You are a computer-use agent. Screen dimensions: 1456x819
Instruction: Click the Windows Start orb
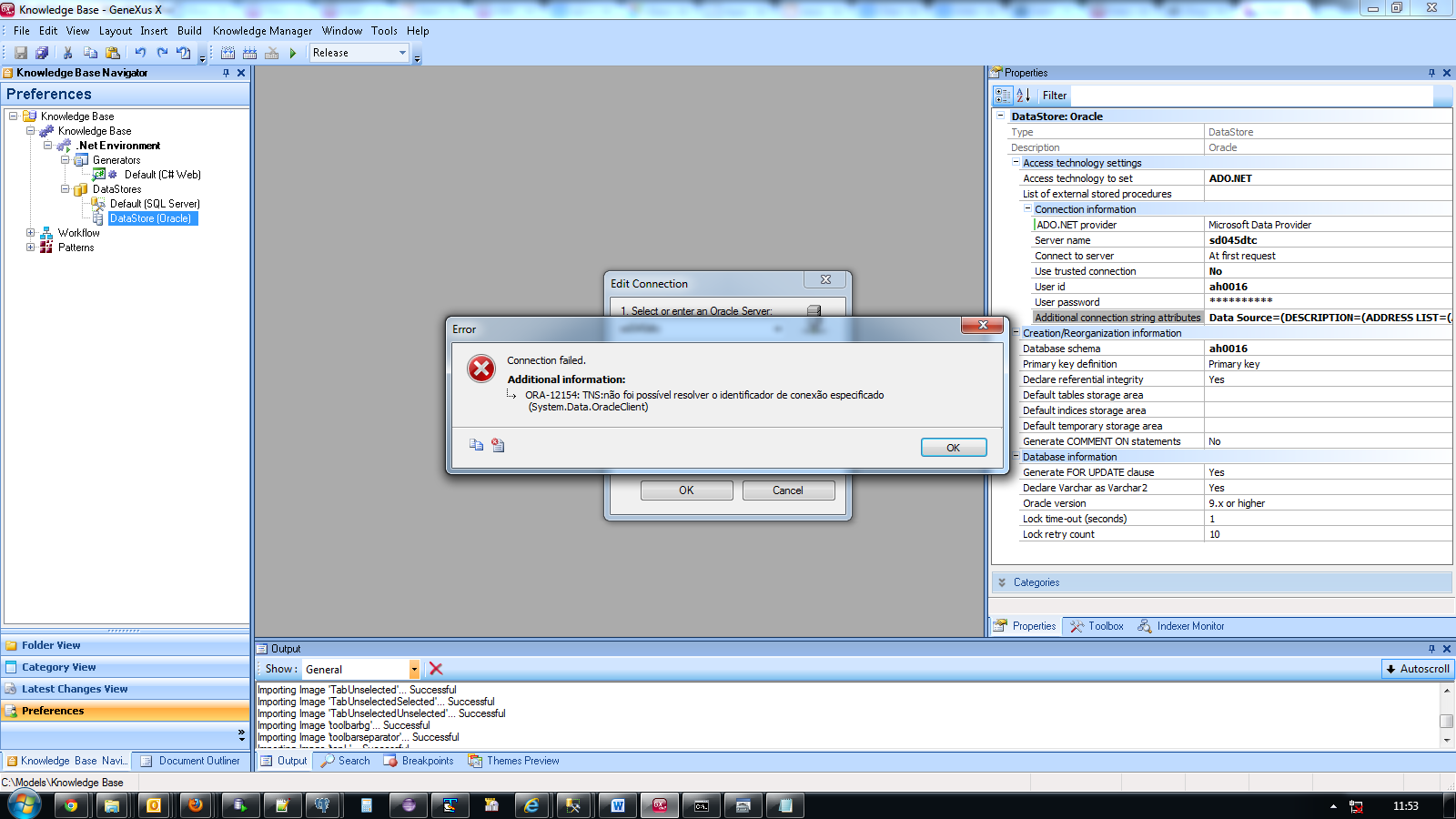25,805
